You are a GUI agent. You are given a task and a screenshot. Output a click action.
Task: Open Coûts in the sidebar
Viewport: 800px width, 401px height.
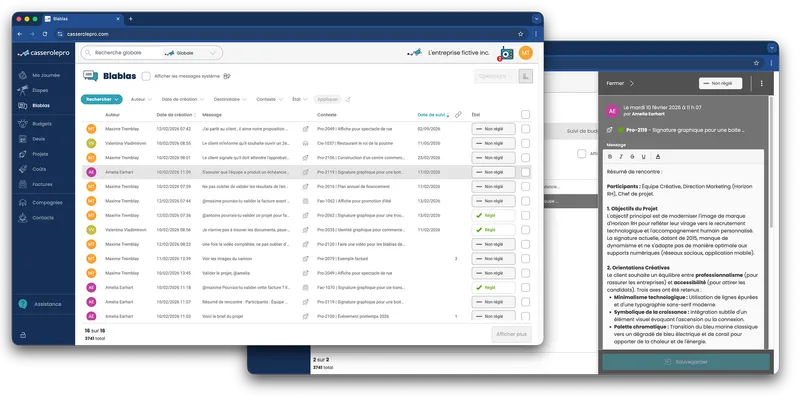coord(33,169)
